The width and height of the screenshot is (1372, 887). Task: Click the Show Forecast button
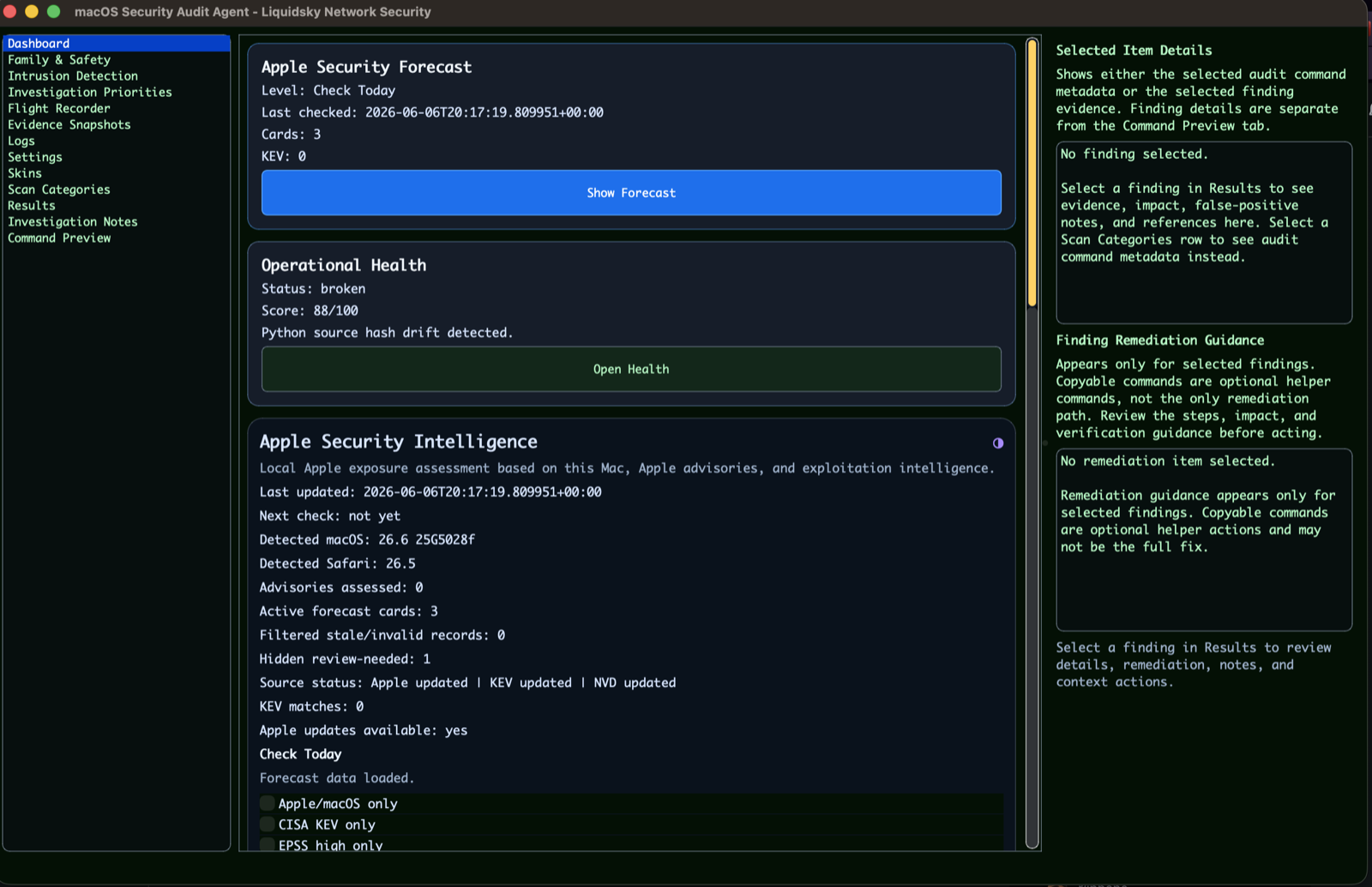point(631,193)
